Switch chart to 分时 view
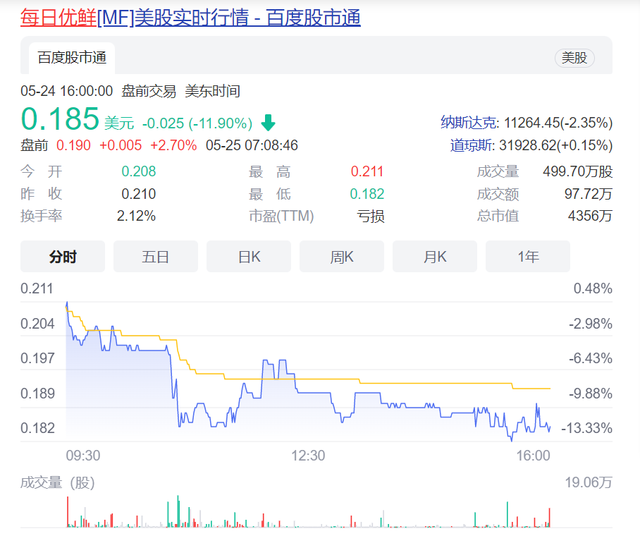640x536 pixels. 62,256
